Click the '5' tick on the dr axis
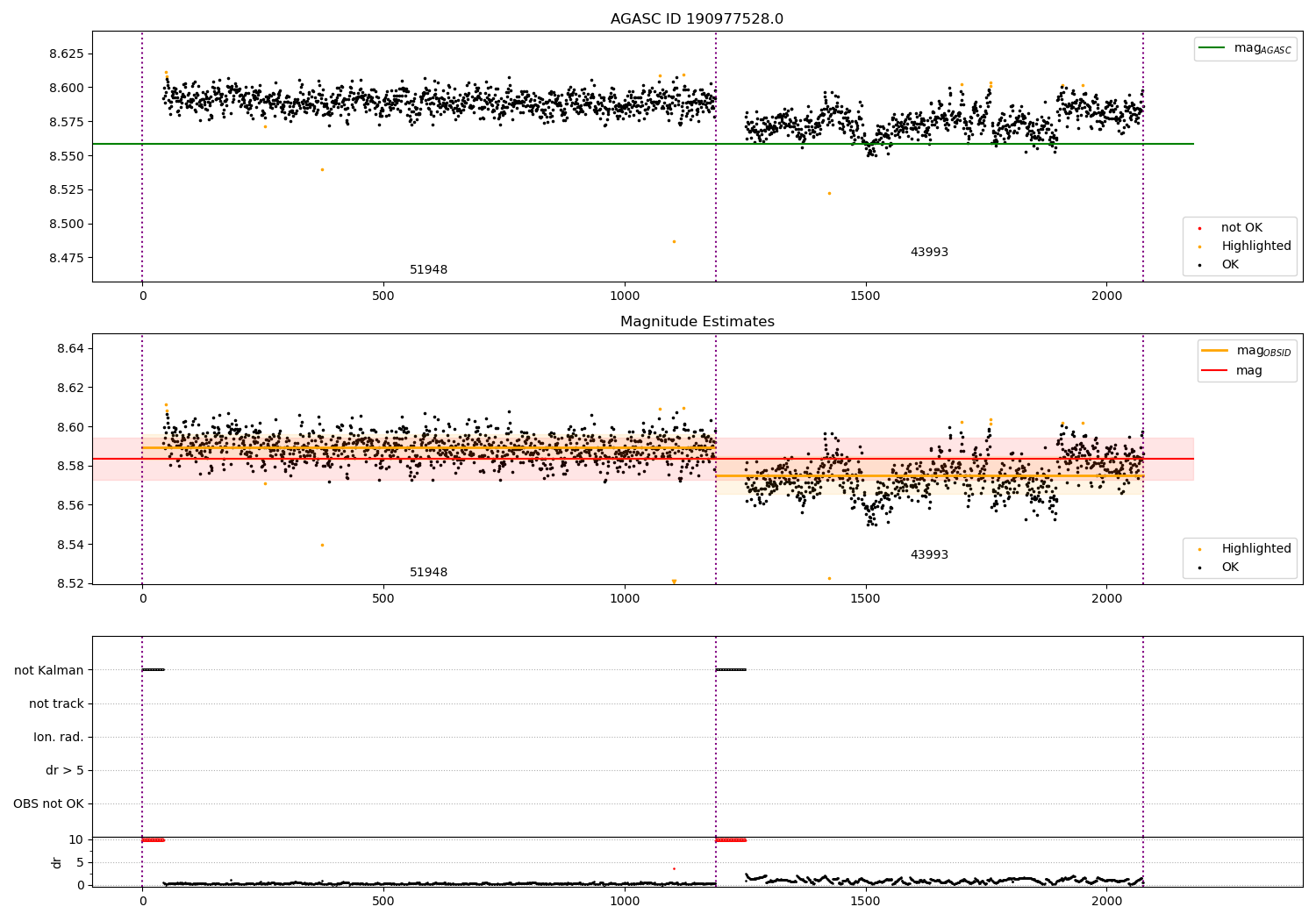 (81, 863)
